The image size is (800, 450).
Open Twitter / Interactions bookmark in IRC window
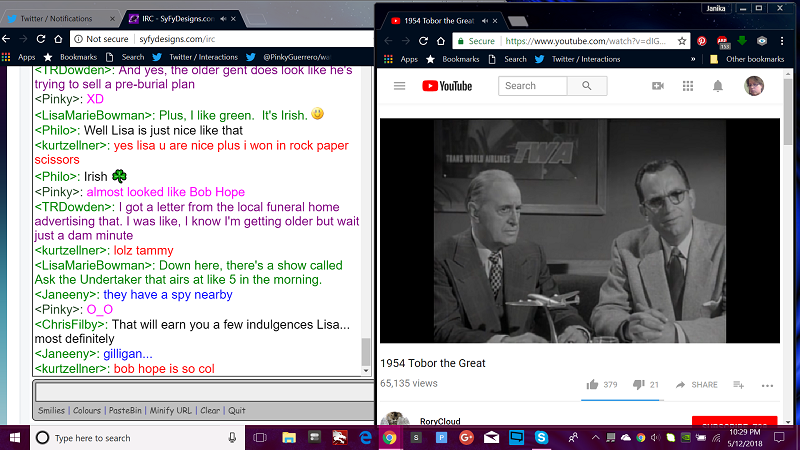click(195, 57)
